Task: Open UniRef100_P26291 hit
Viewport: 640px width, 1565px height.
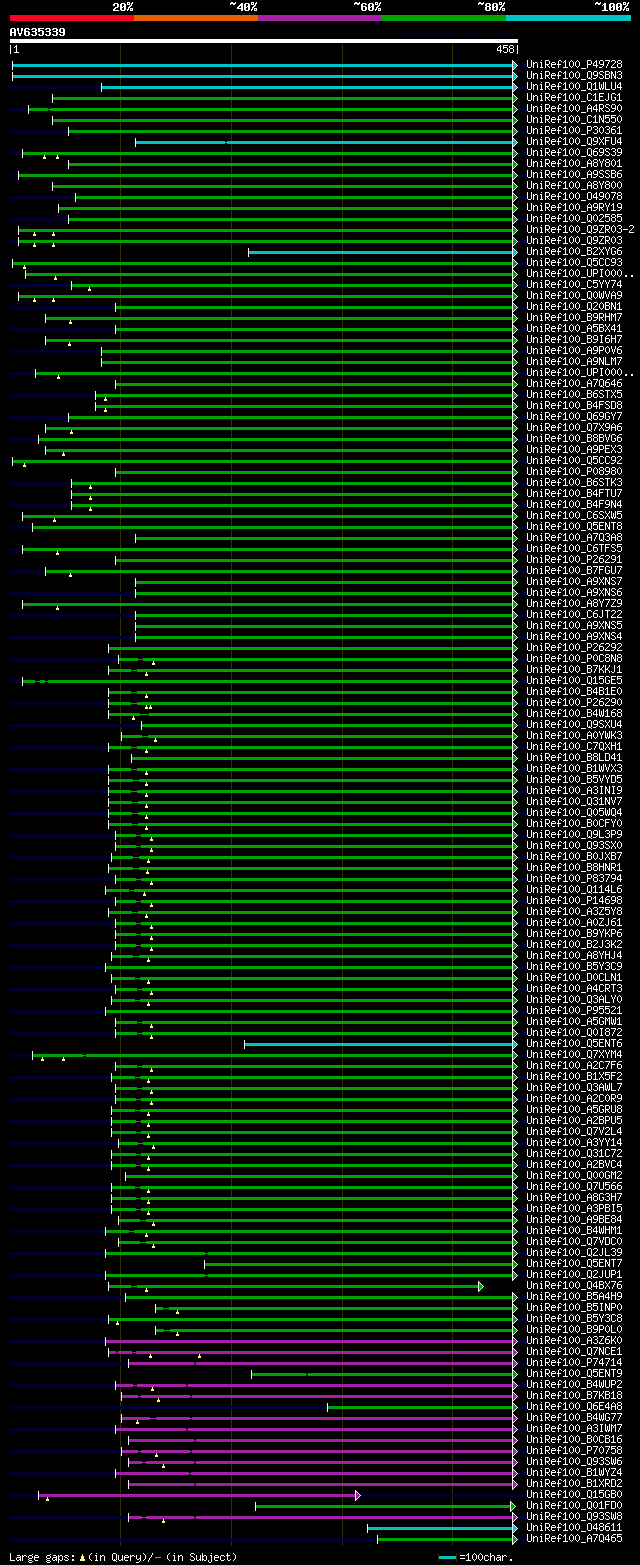Action: [574, 559]
